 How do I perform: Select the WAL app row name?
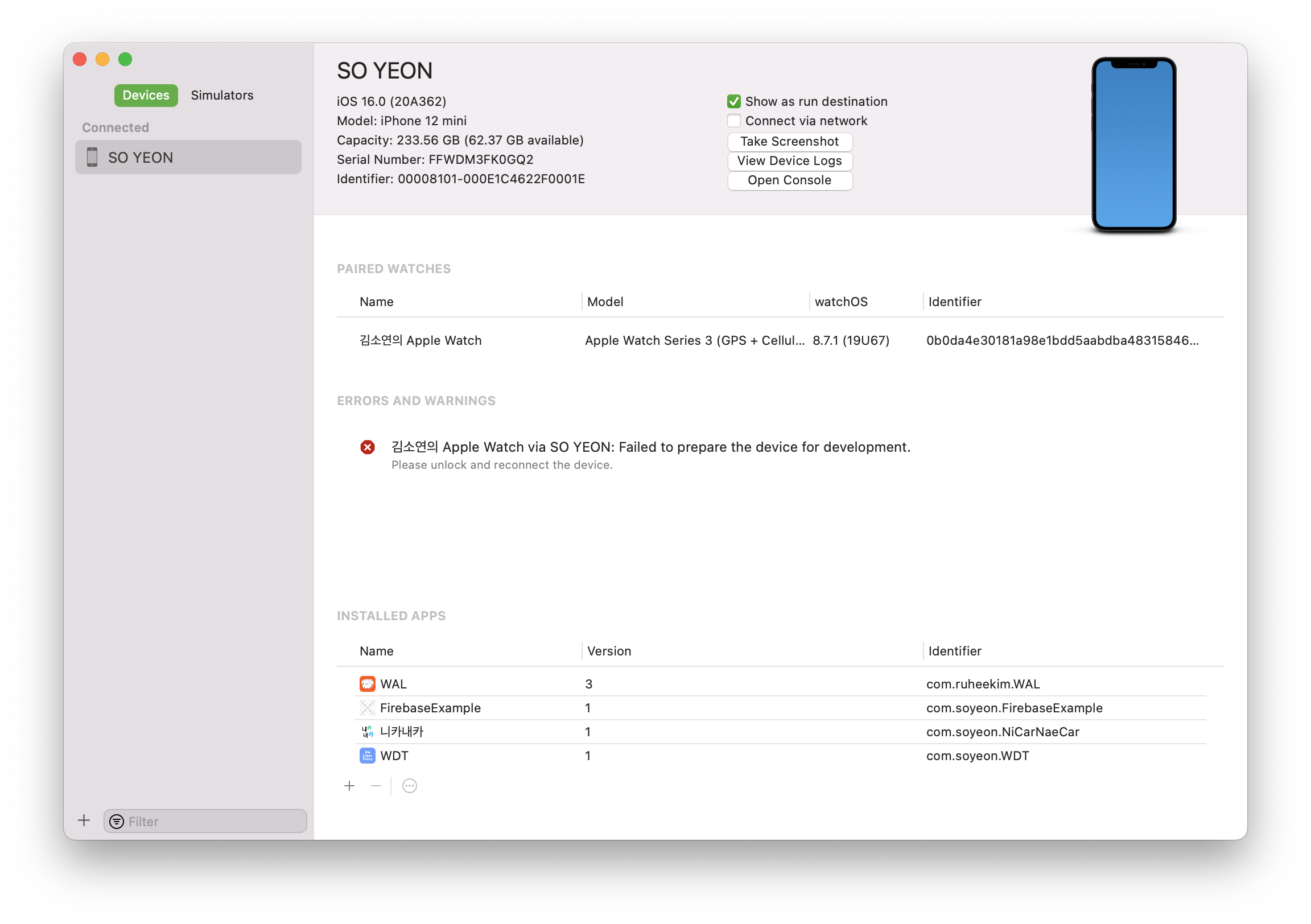click(393, 683)
